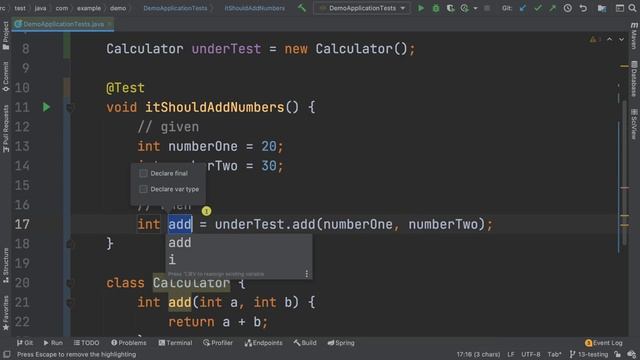The image size is (640, 360).
Task: Collapse the Calculator class fold marker
Action: click(x=69, y=283)
